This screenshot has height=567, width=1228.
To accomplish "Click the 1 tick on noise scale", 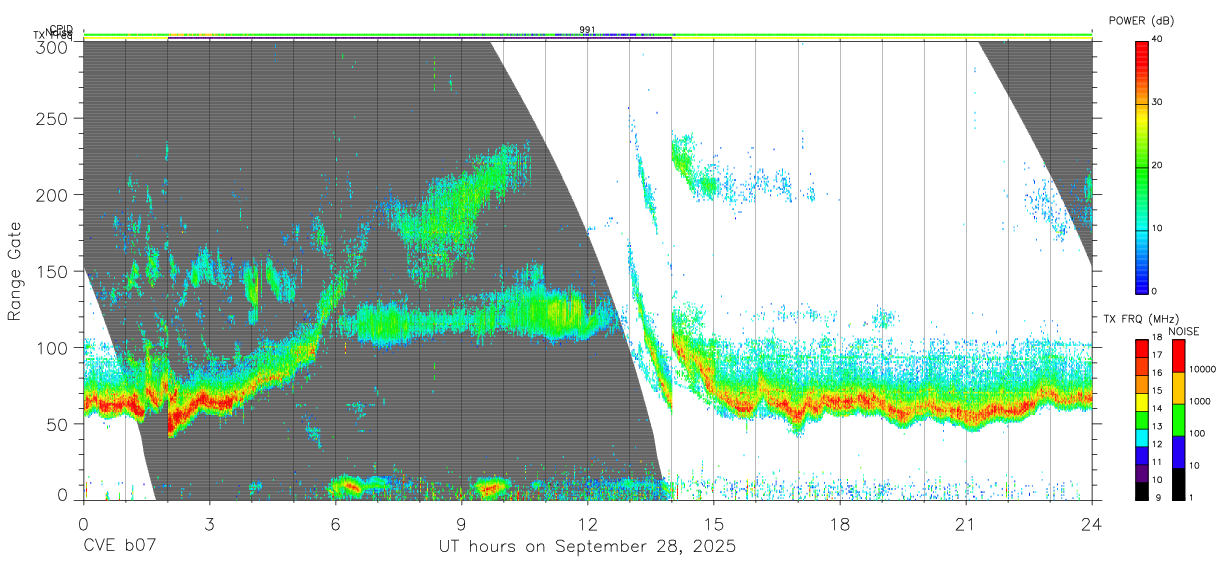I will pyautogui.click(x=1193, y=499).
